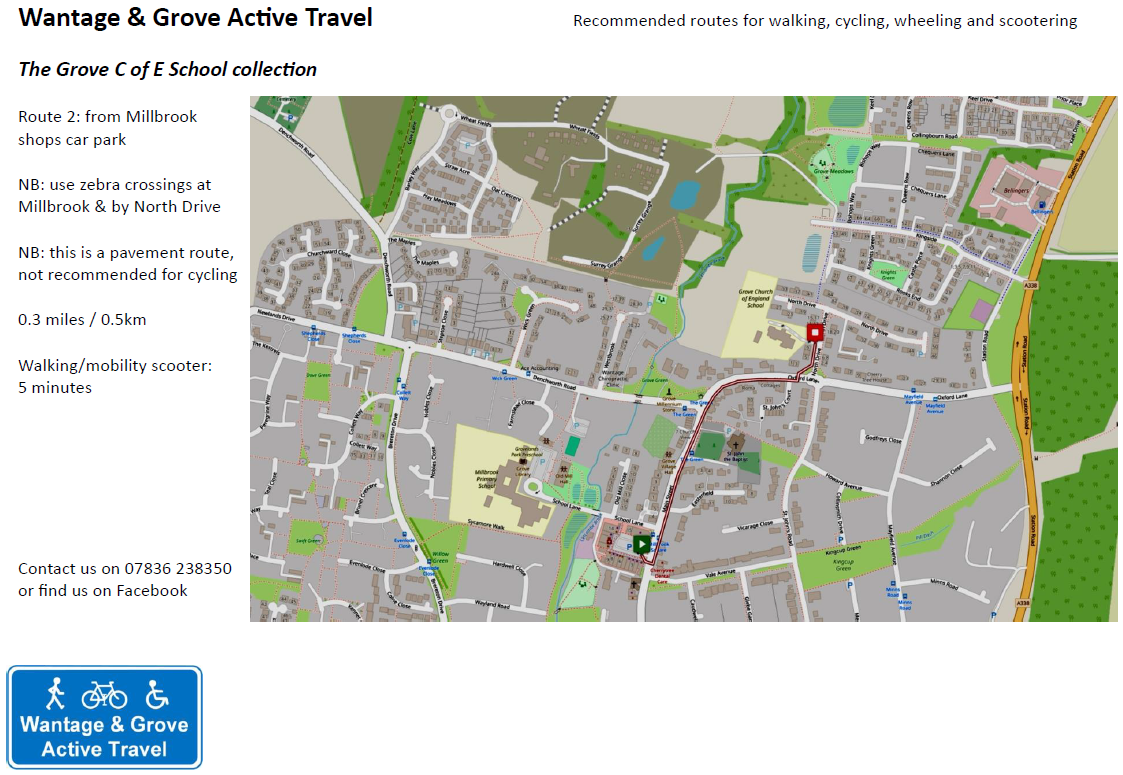This screenshot has width=1123, height=775.
Task: Click the walking person icon in logo
Action: pyautogui.click(x=55, y=693)
